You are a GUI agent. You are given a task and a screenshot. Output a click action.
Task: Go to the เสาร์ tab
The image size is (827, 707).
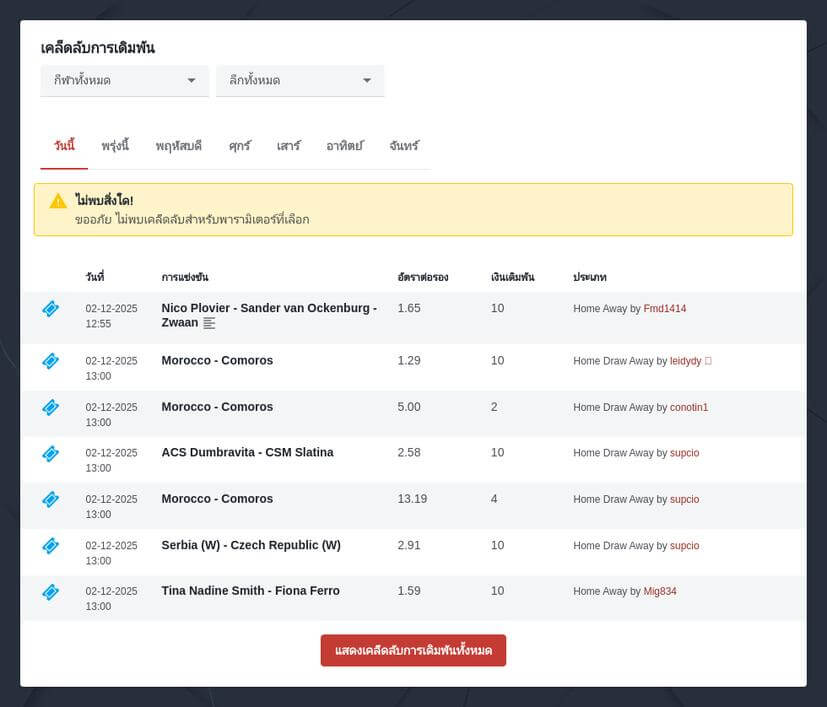coord(288,146)
